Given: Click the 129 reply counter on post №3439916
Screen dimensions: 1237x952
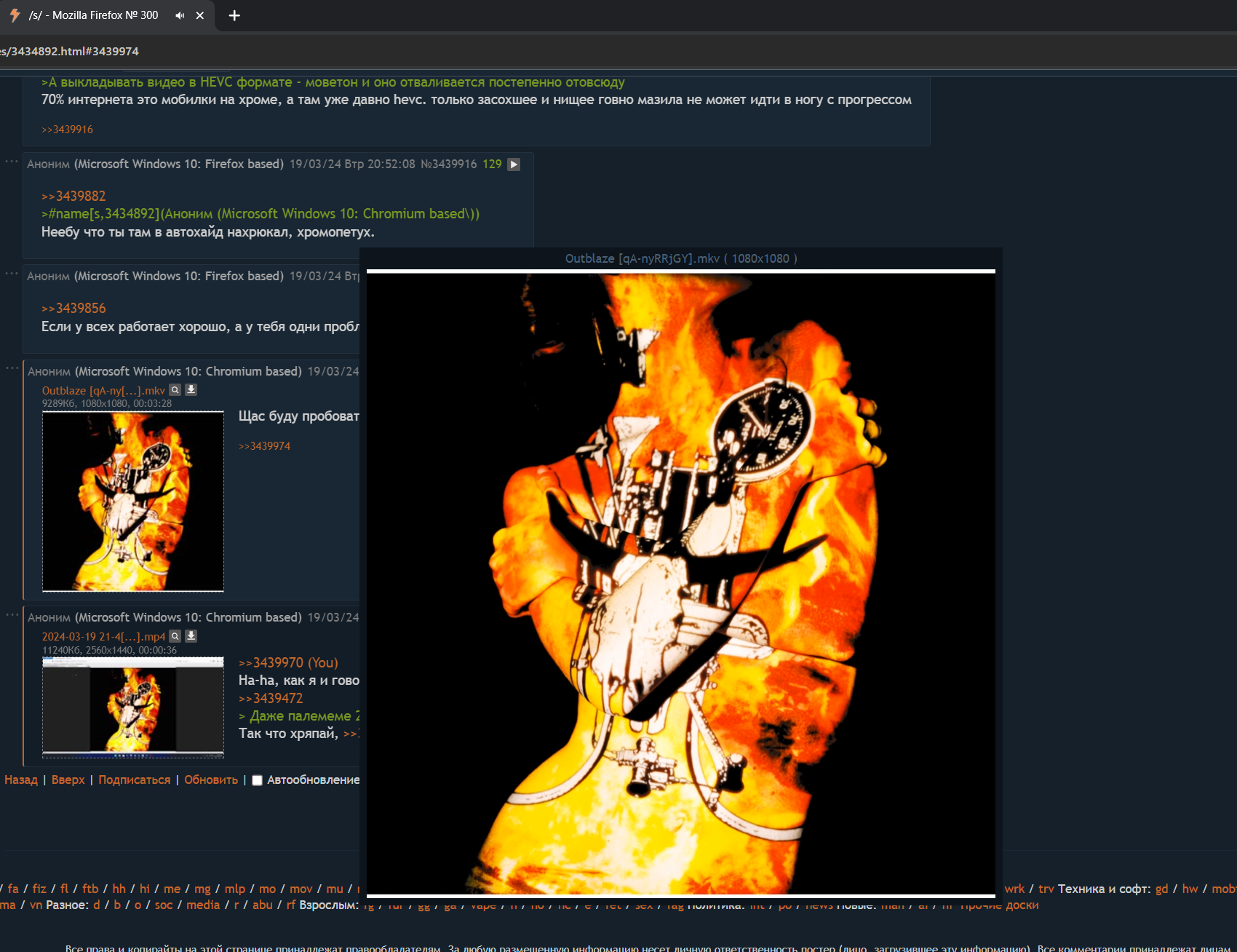Looking at the screenshot, I should pos(492,164).
